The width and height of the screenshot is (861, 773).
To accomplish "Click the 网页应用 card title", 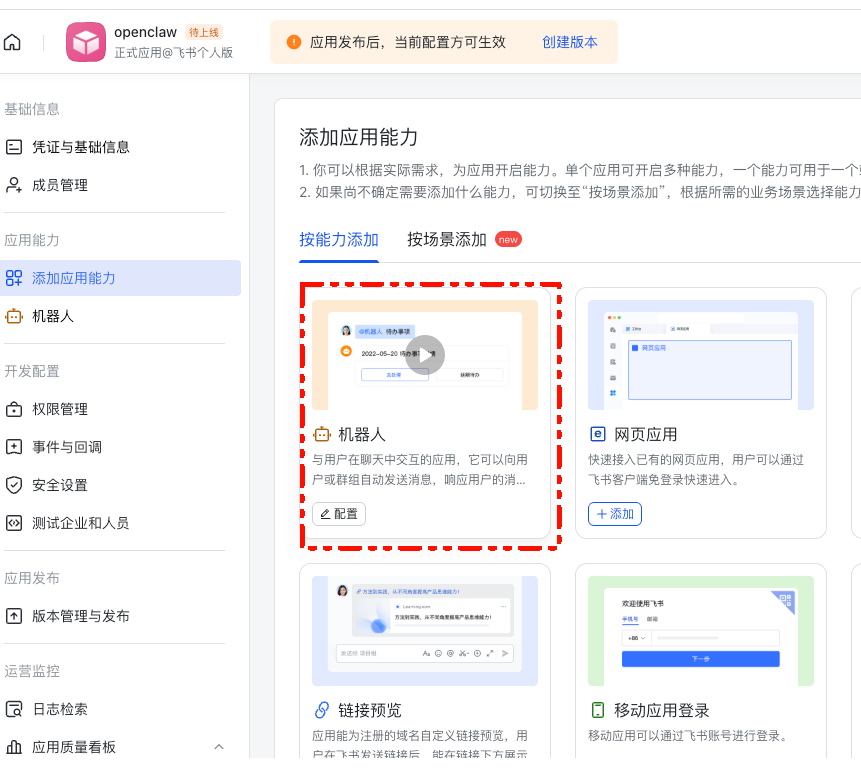I will (x=646, y=434).
